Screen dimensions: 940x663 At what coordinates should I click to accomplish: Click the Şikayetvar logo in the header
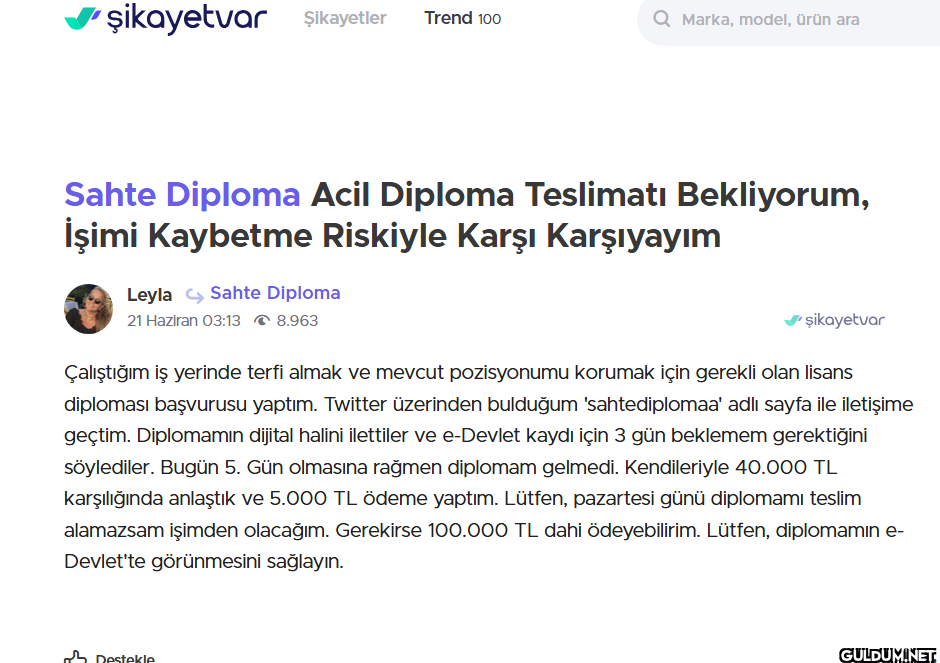tap(165, 18)
